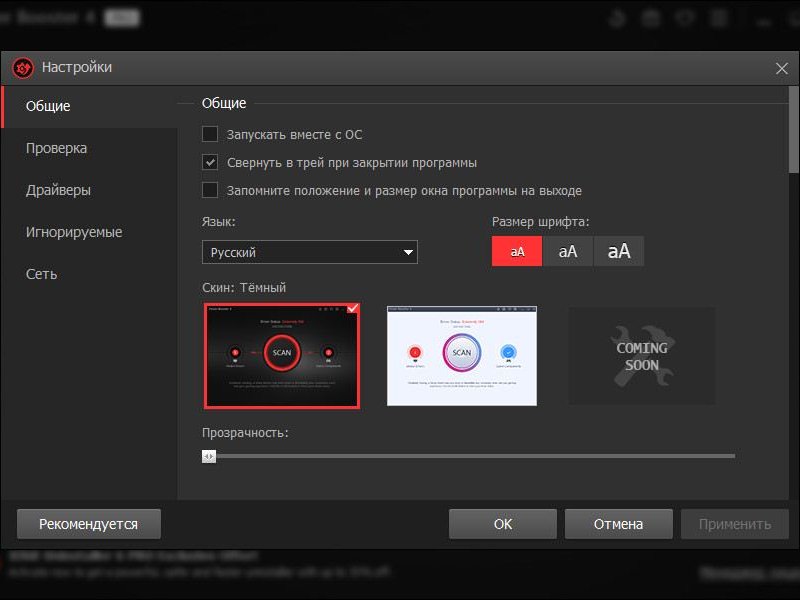This screenshot has height=600, width=800.
Task: Select the small aA font size
Action: pos(517,251)
